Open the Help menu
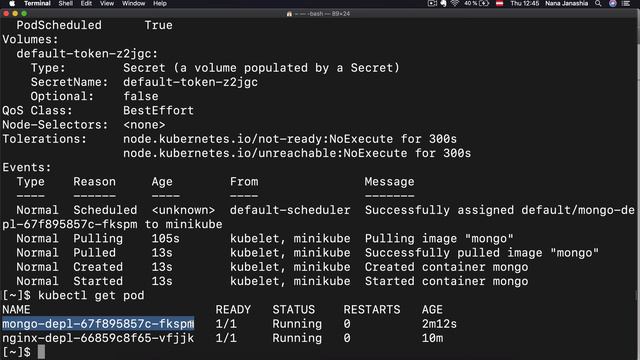Image resolution: width=640 pixels, height=360 pixels. click(160, 3)
